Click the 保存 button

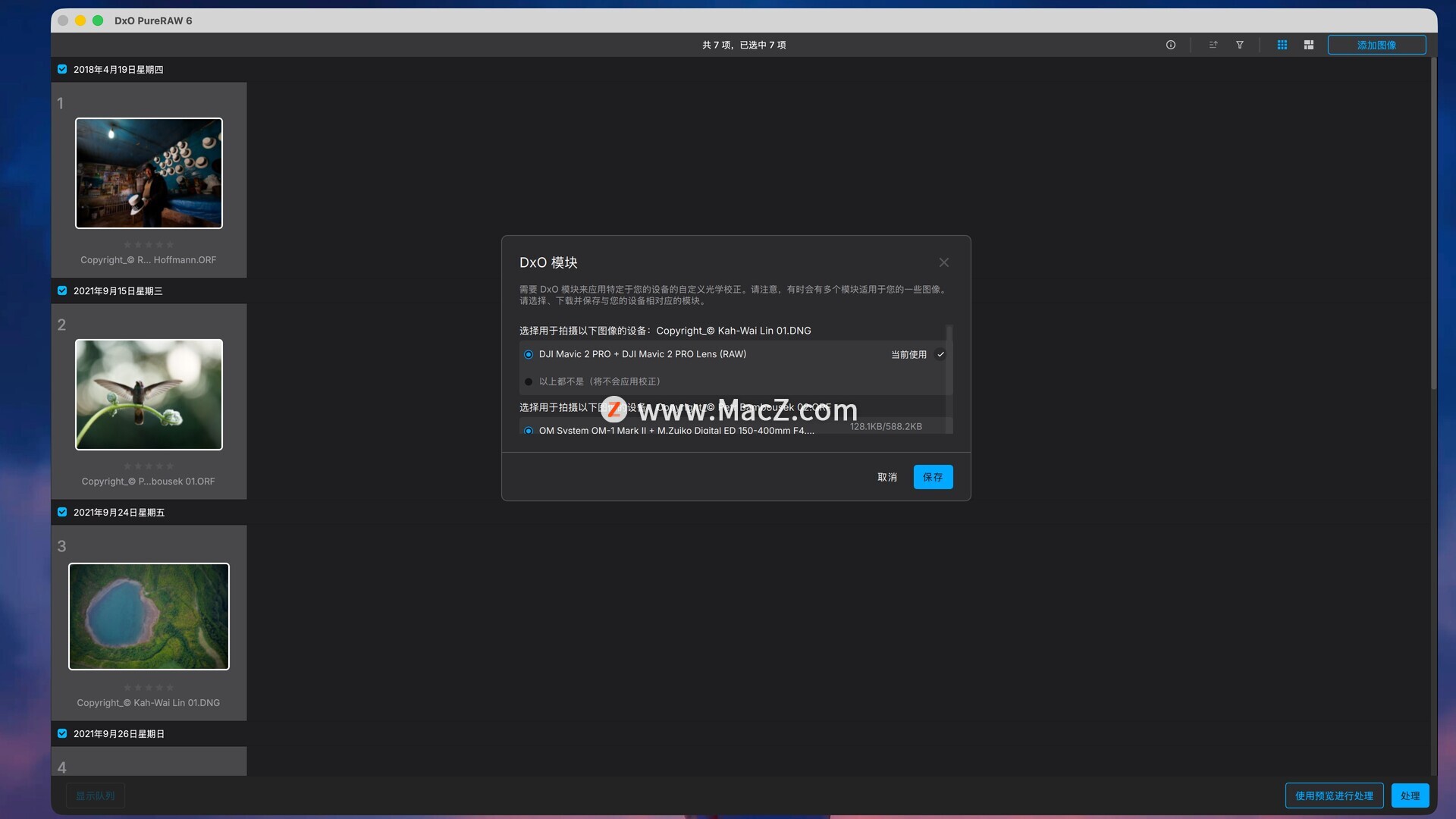[x=933, y=477]
